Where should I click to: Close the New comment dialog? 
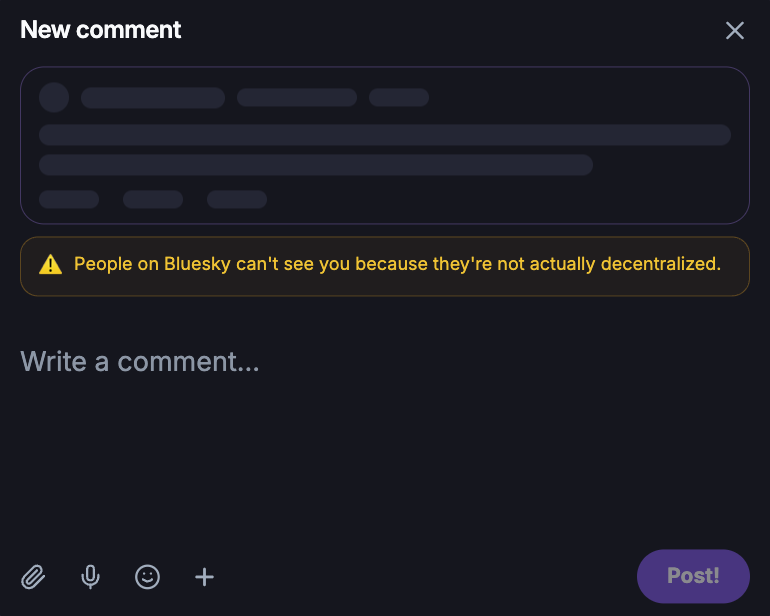click(735, 30)
